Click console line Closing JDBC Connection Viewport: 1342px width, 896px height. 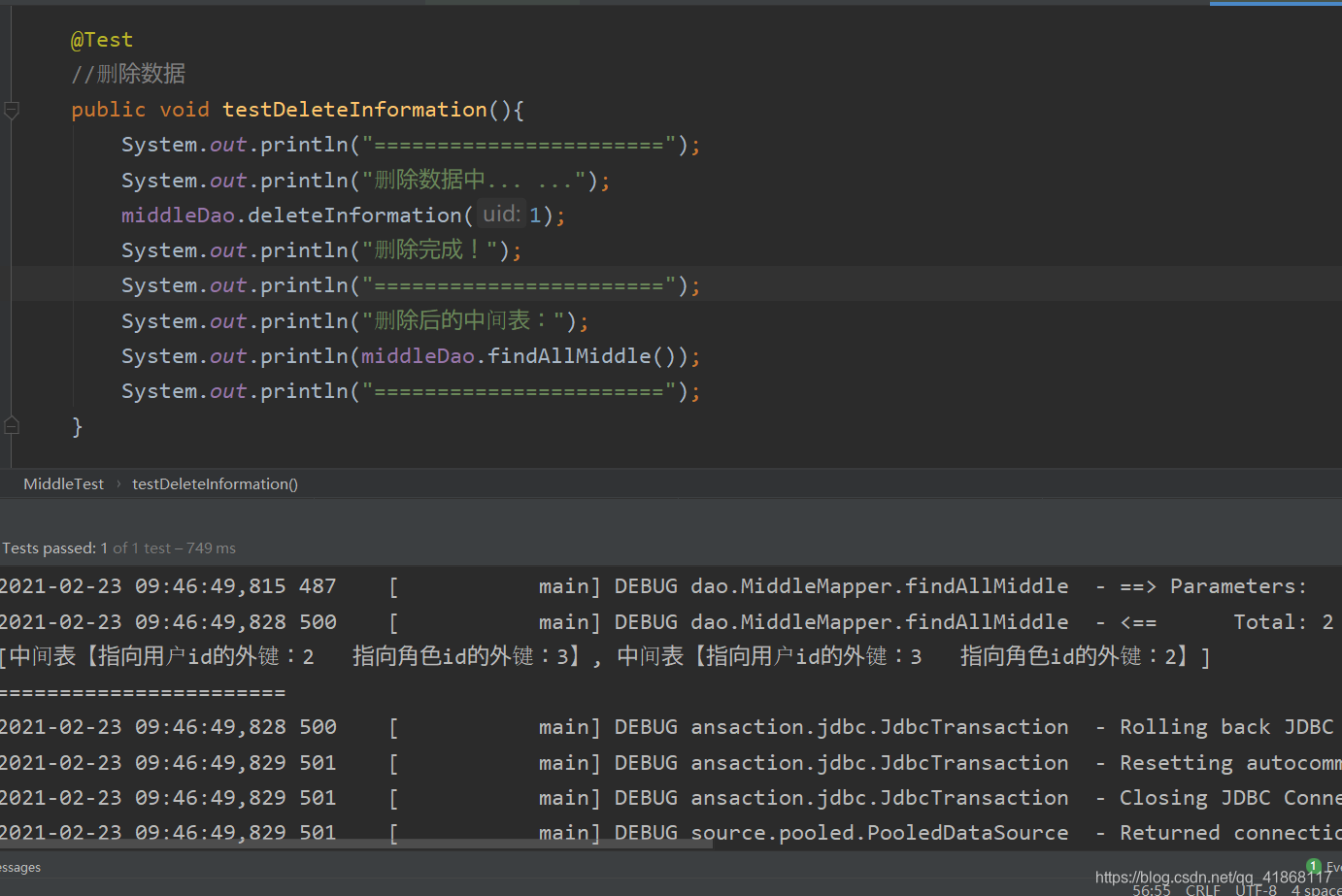(670, 798)
